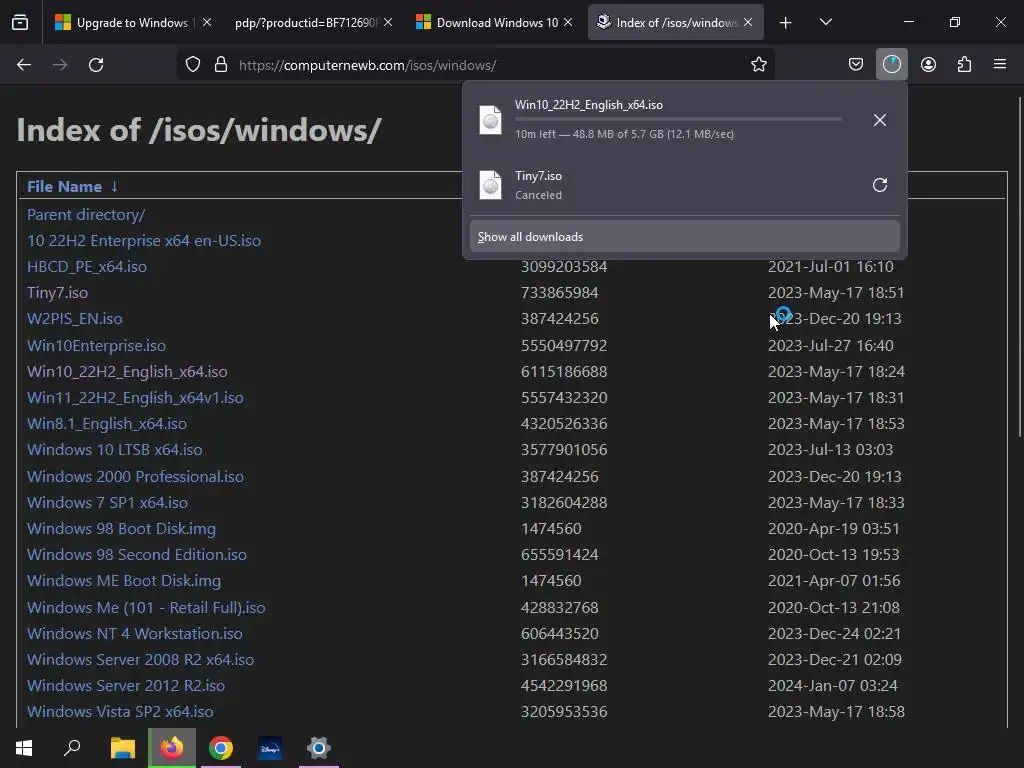
Task: Download Win8.1_English_x64.iso
Action: pos(107,424)
